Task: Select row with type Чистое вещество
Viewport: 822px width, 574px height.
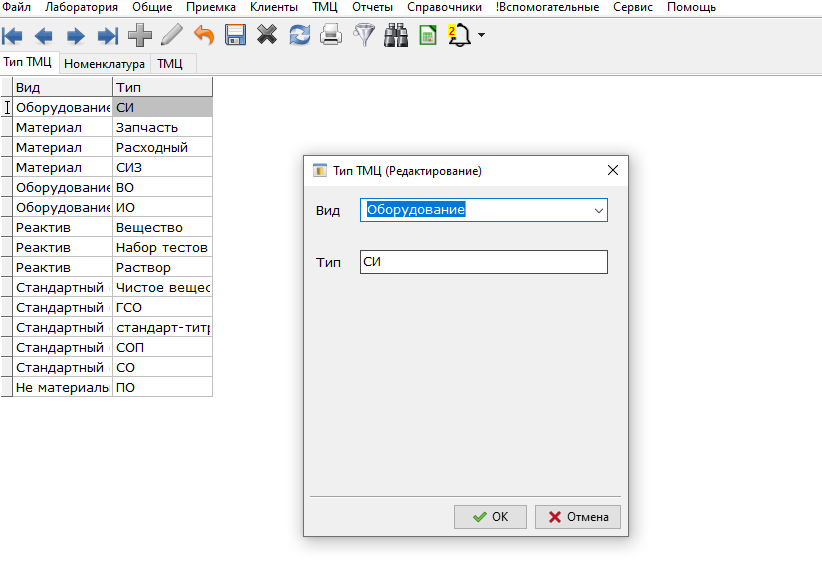Action: 106,288
